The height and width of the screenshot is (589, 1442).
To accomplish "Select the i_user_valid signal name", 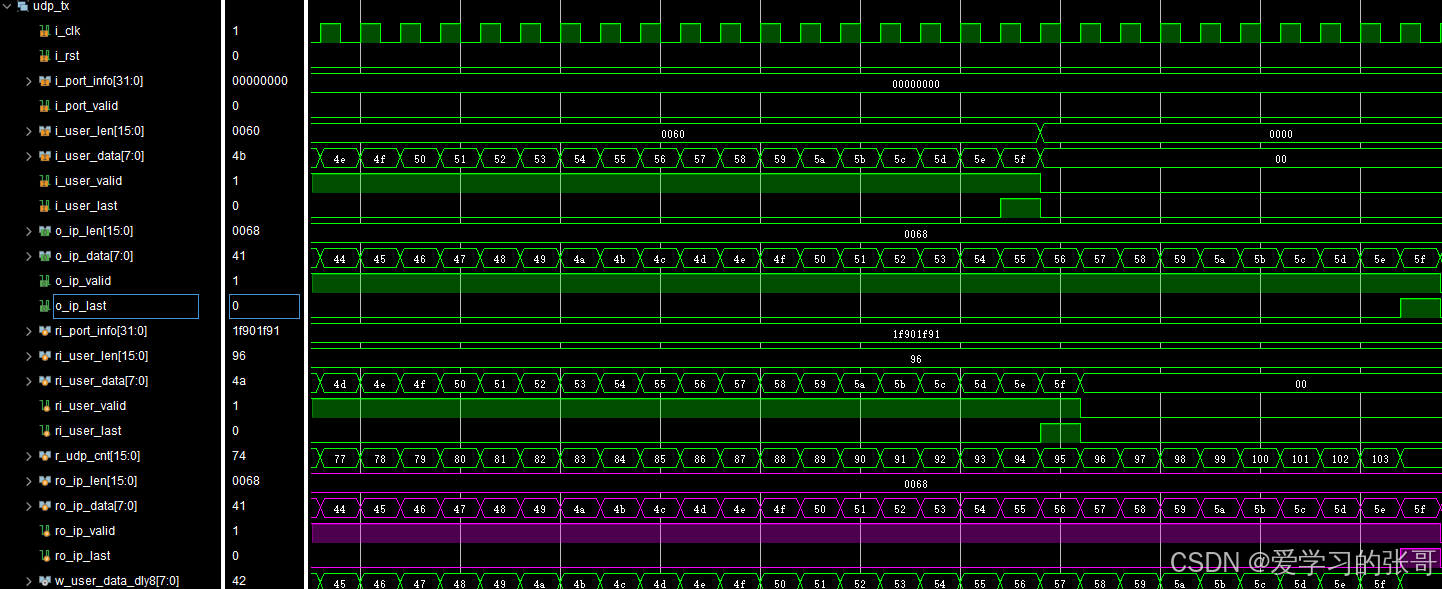I will tap(88, 181).
